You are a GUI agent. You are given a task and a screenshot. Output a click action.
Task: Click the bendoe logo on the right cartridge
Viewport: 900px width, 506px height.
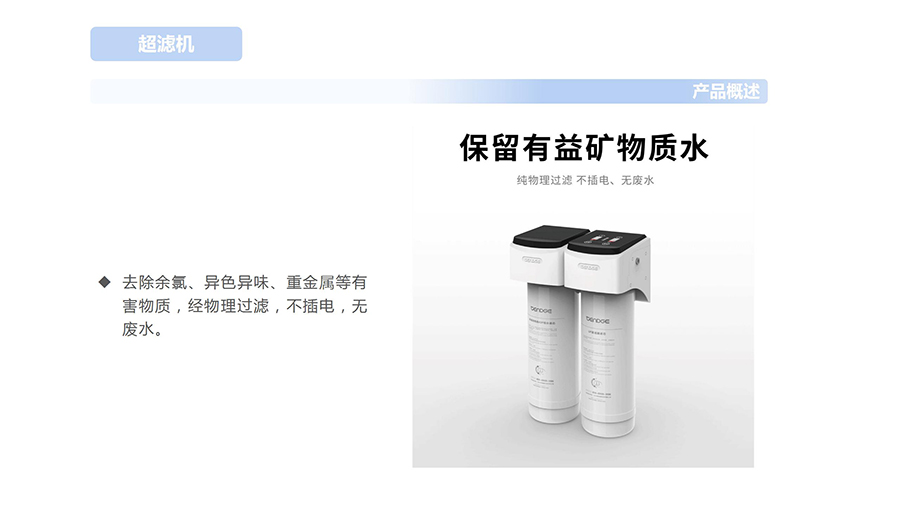pyautogui.click(x=598, y=319)
